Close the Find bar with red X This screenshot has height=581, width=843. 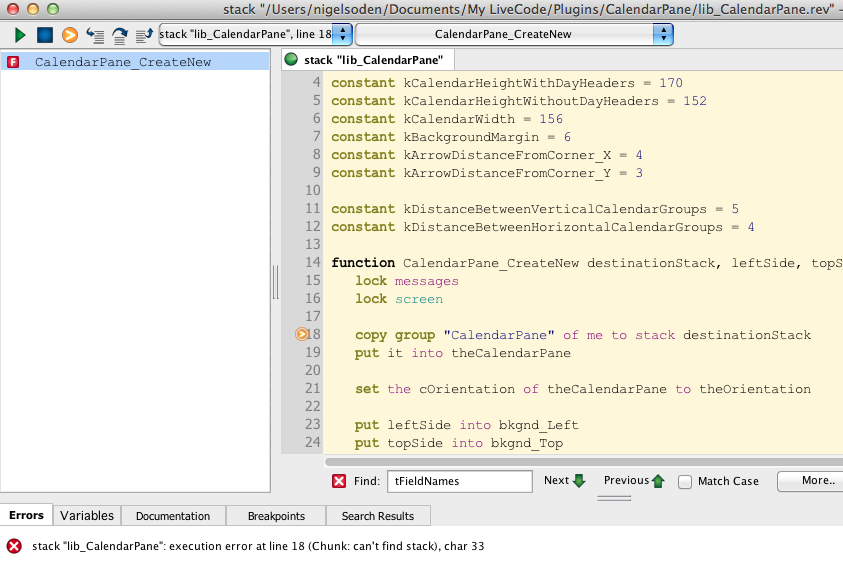339,481
